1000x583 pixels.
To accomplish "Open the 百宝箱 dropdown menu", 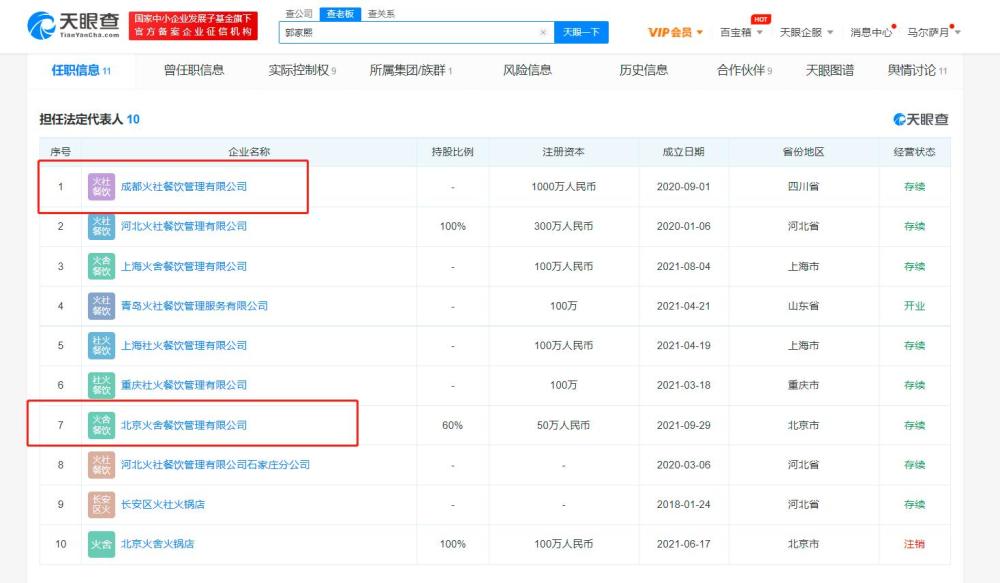I will point(741,33).
